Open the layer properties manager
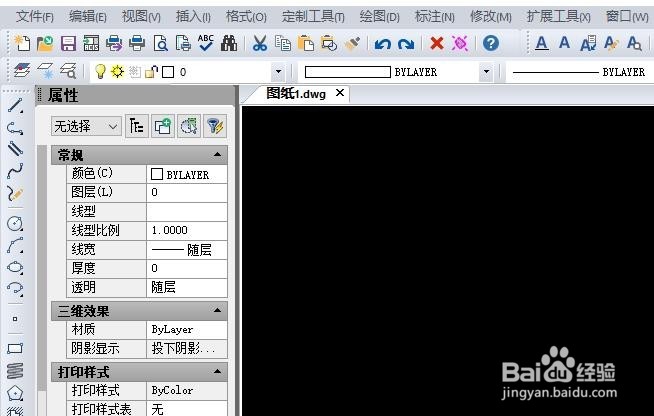654x416 pixels. (22, 71)
